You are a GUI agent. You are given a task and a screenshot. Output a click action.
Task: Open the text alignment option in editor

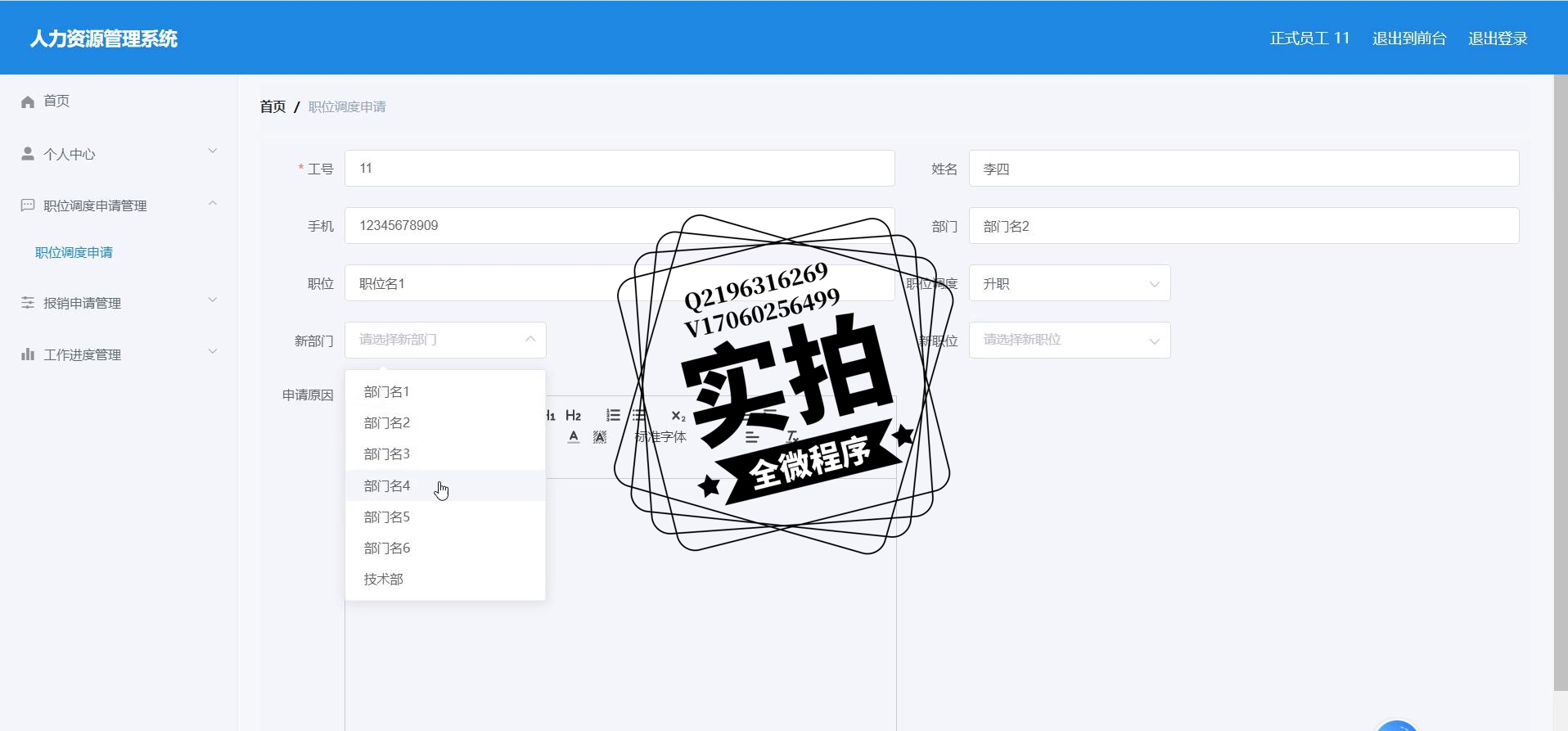[x=752, y=437]
